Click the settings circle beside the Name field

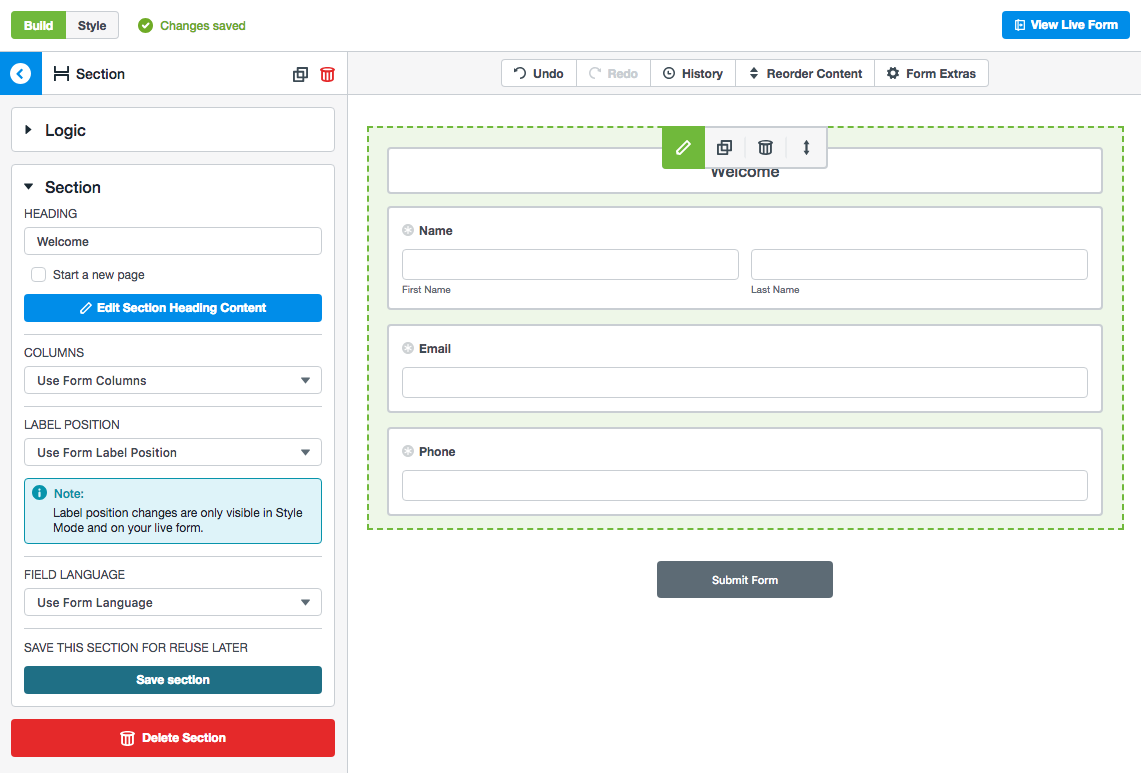point(408,230)
